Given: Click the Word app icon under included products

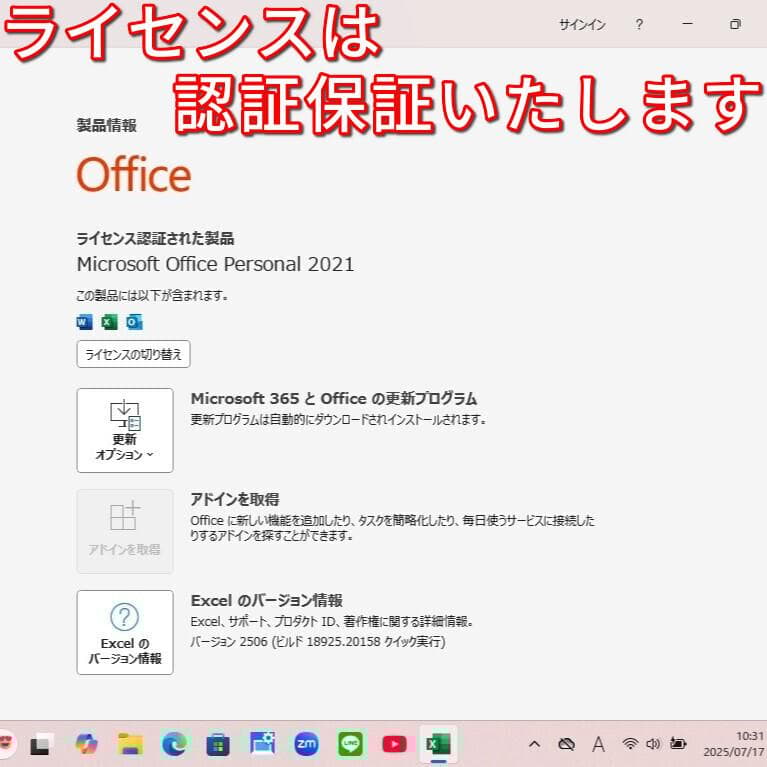Looking at the screenshot, I should [84, 322].
